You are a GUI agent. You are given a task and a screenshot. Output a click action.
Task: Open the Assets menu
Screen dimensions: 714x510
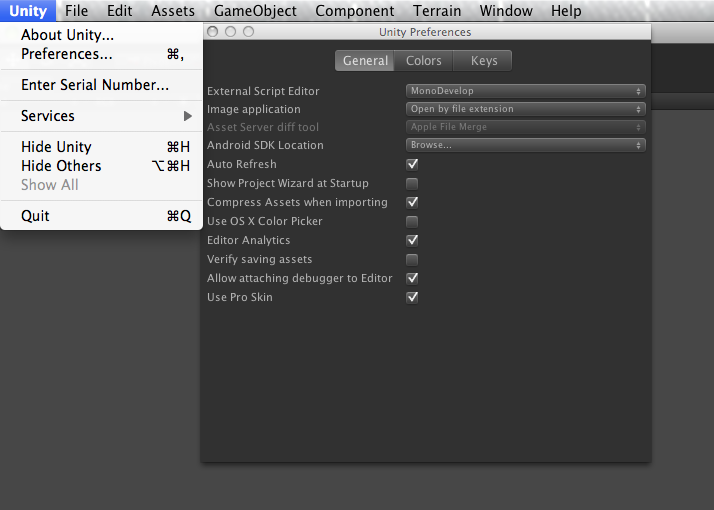173,10
